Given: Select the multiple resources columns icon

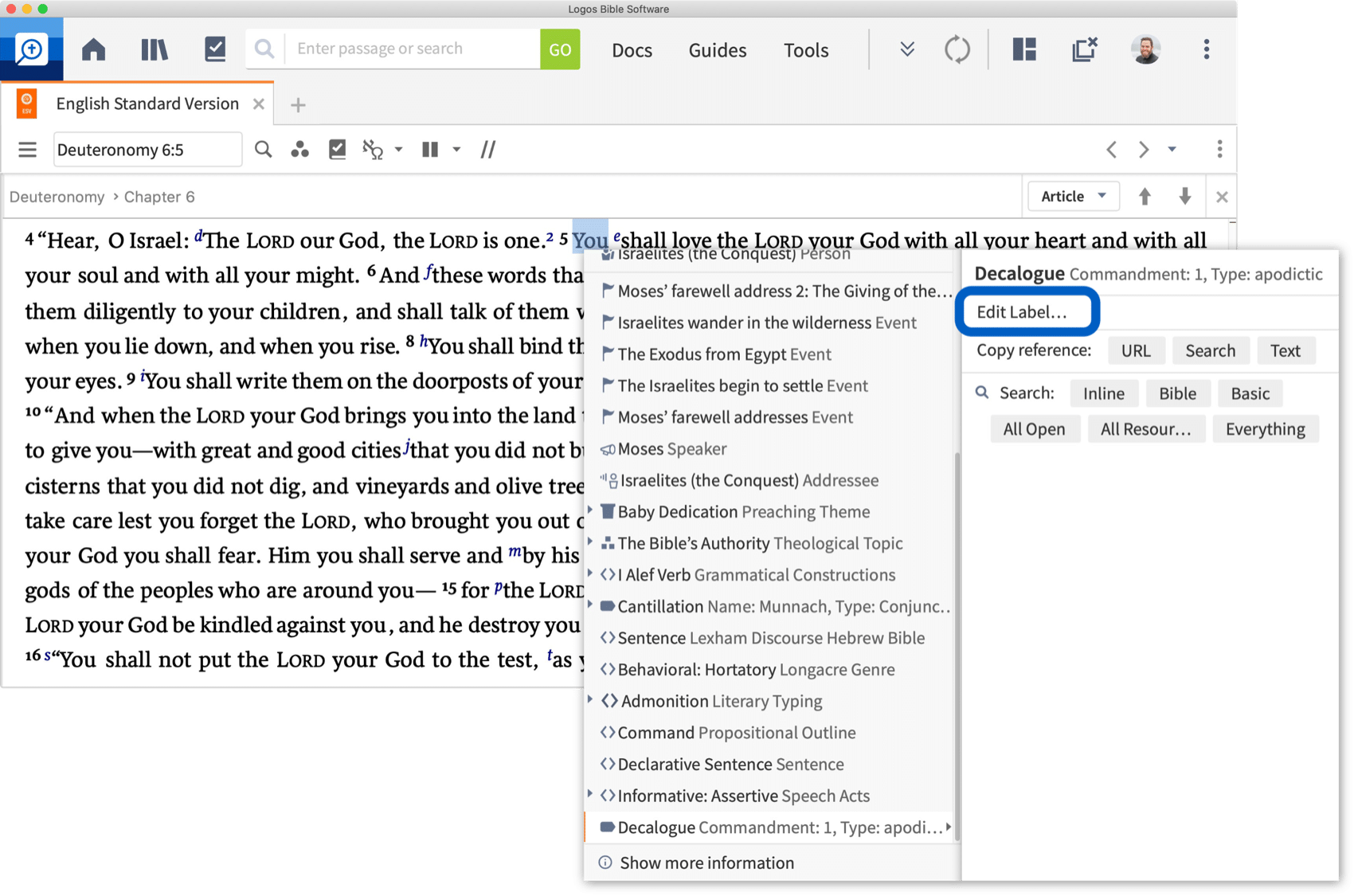Looking at the screenshot, I should (429, 149).
